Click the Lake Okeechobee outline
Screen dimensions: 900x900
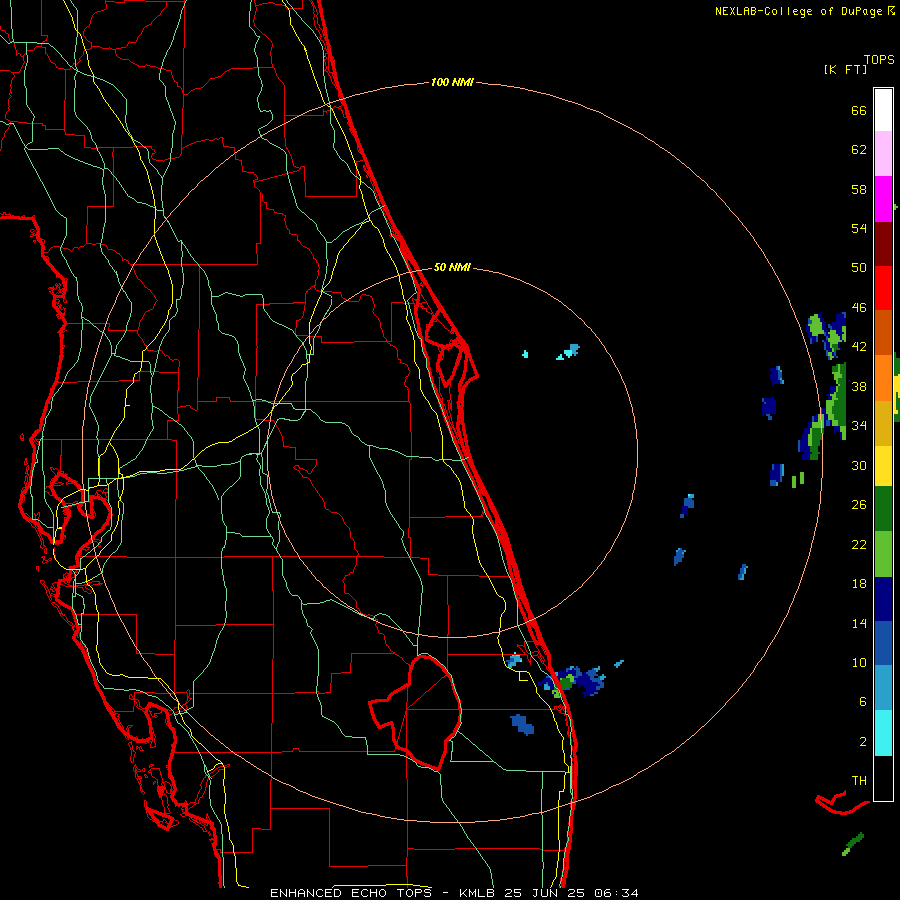416,712
